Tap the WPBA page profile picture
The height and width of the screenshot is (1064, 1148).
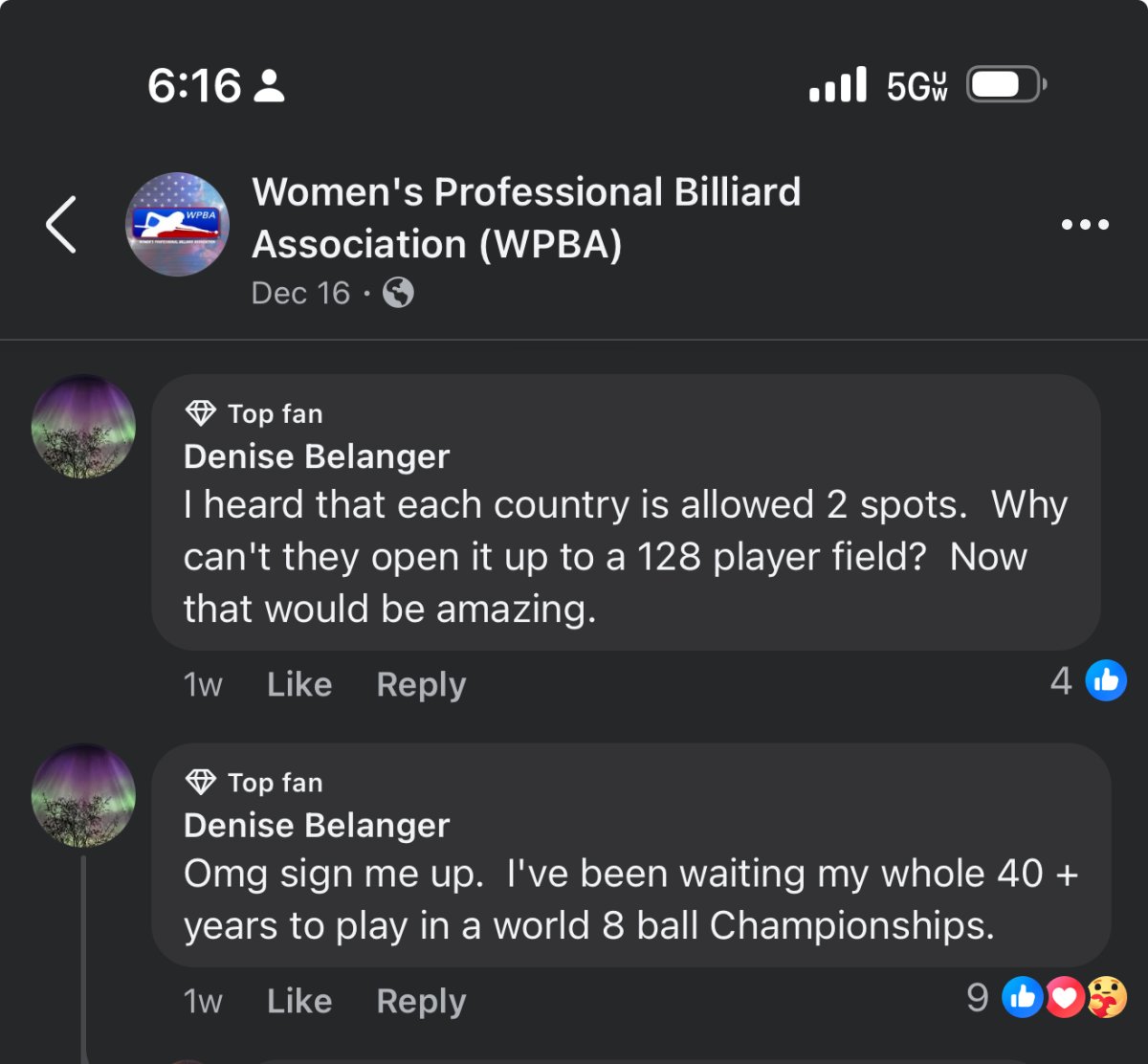point(177,225)
